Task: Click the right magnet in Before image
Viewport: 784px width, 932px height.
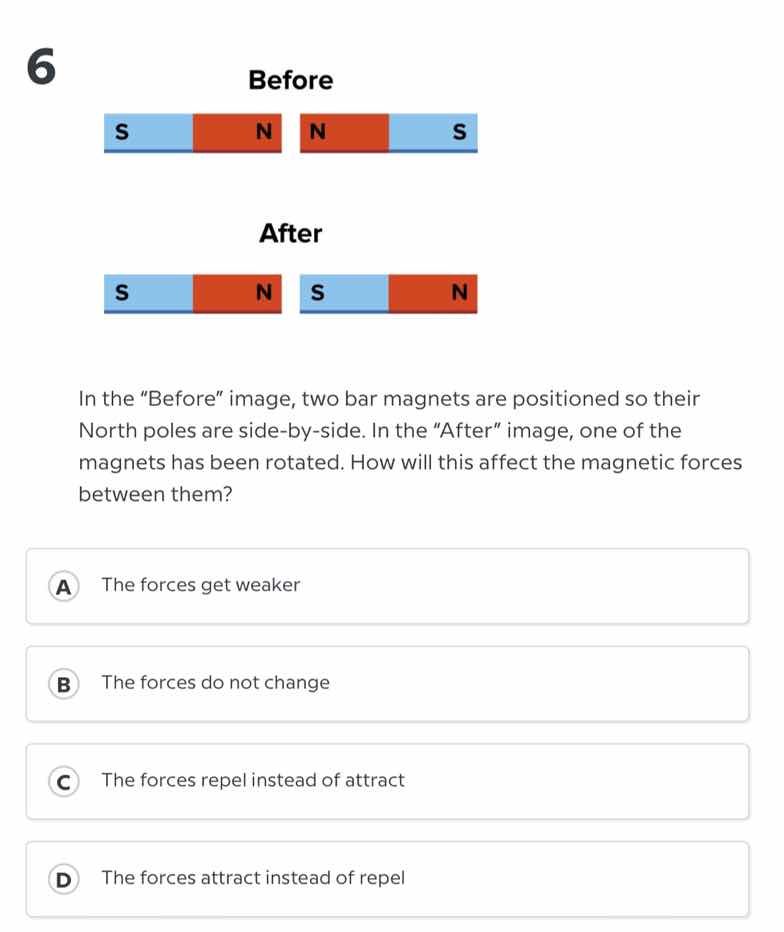Action: pos(389,131)
